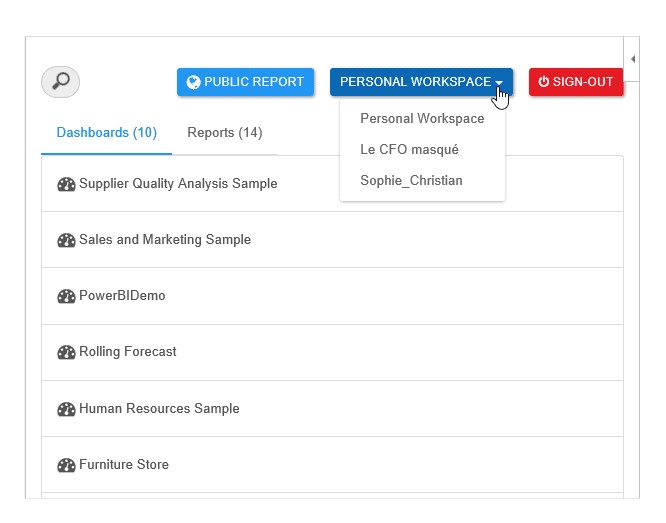Image resolution: width=666 pixels, height=523 pixels.
Task: Choose Le CFO masqué workspace
Action: tap(409, 150)
